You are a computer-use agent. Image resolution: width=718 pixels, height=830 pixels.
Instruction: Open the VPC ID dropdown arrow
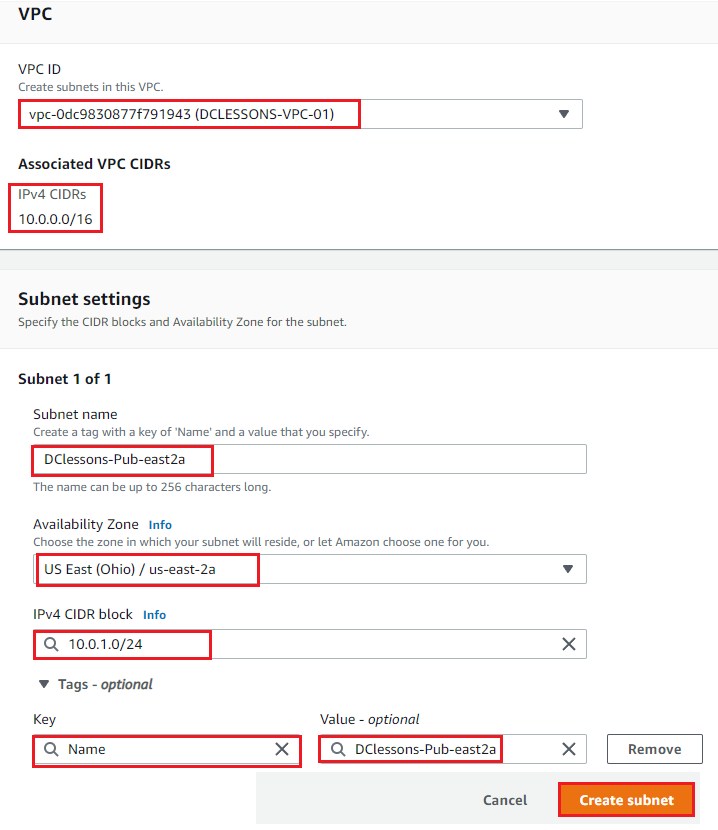564,114
